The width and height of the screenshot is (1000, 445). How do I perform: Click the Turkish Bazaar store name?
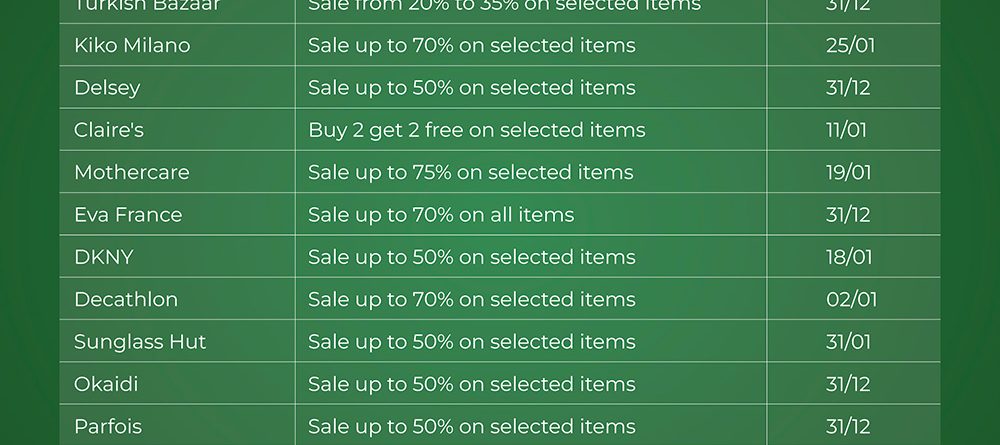(x=147, y=6)
